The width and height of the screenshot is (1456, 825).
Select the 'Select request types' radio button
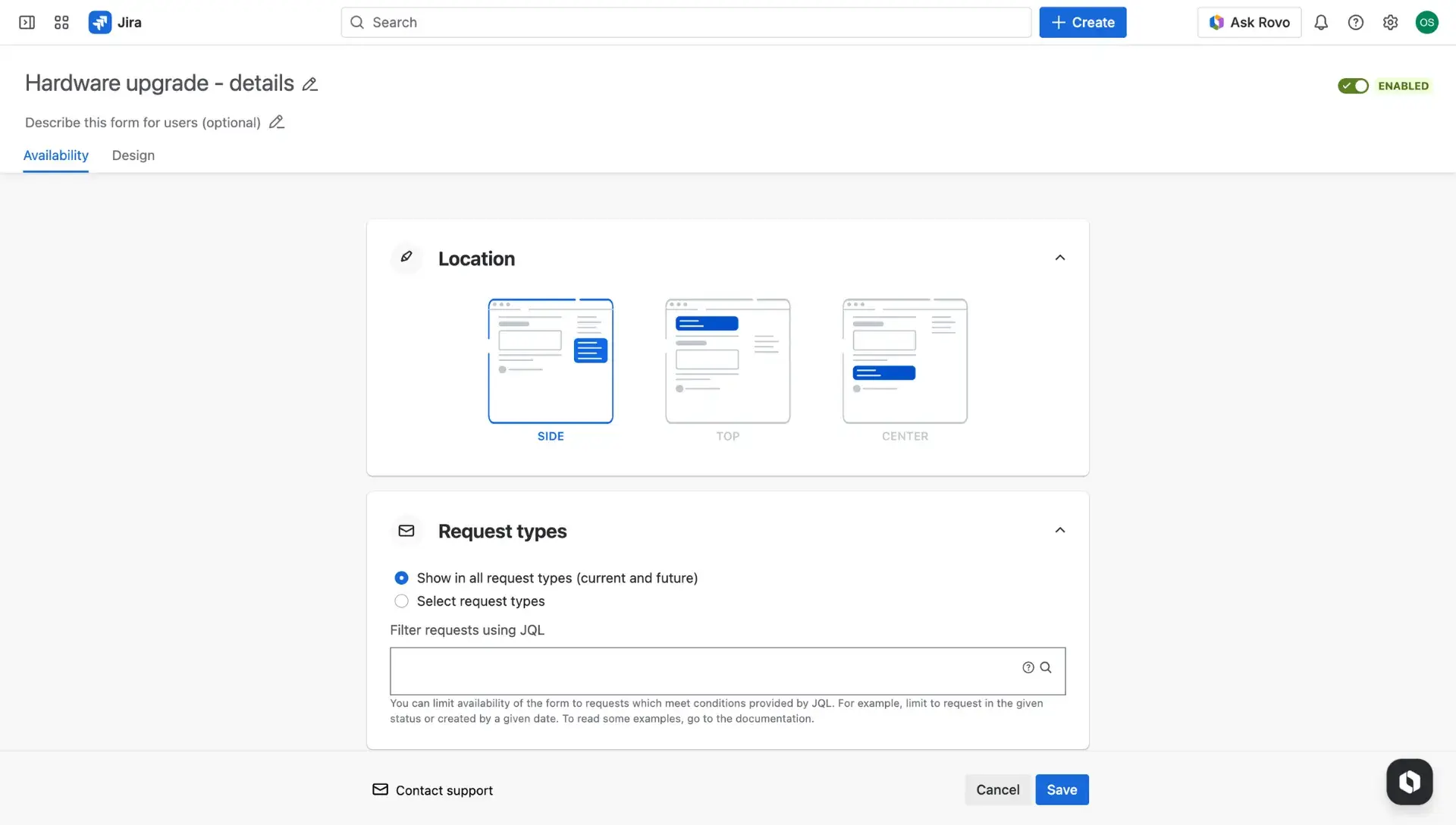401,601
